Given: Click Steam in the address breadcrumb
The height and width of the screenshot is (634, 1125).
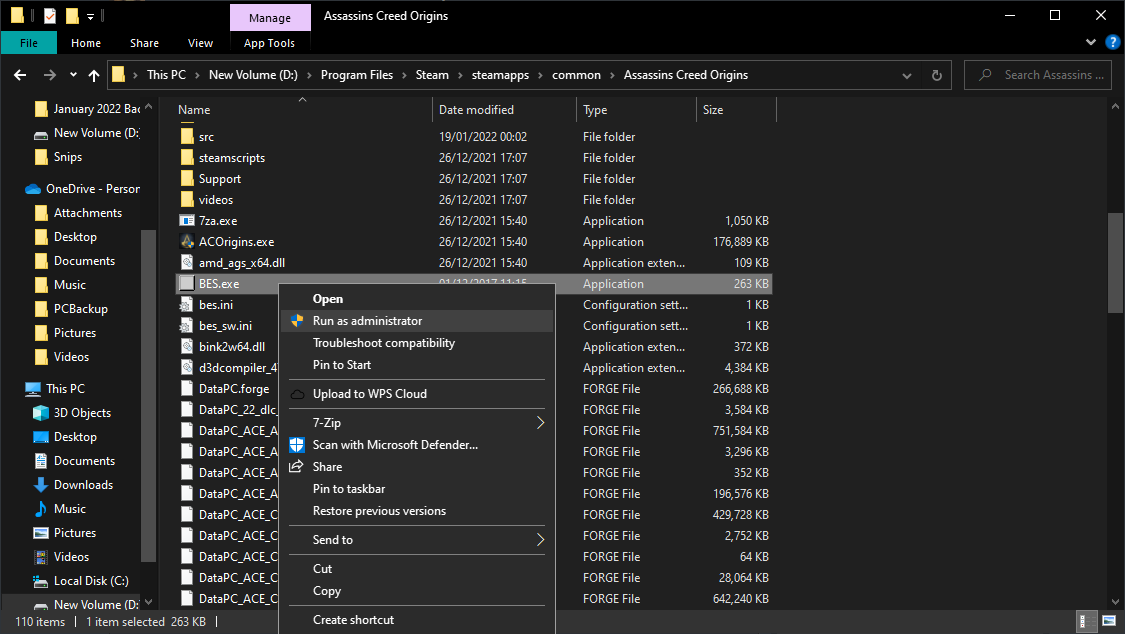Looking at the screenshot, I should (x=432, y=75).
